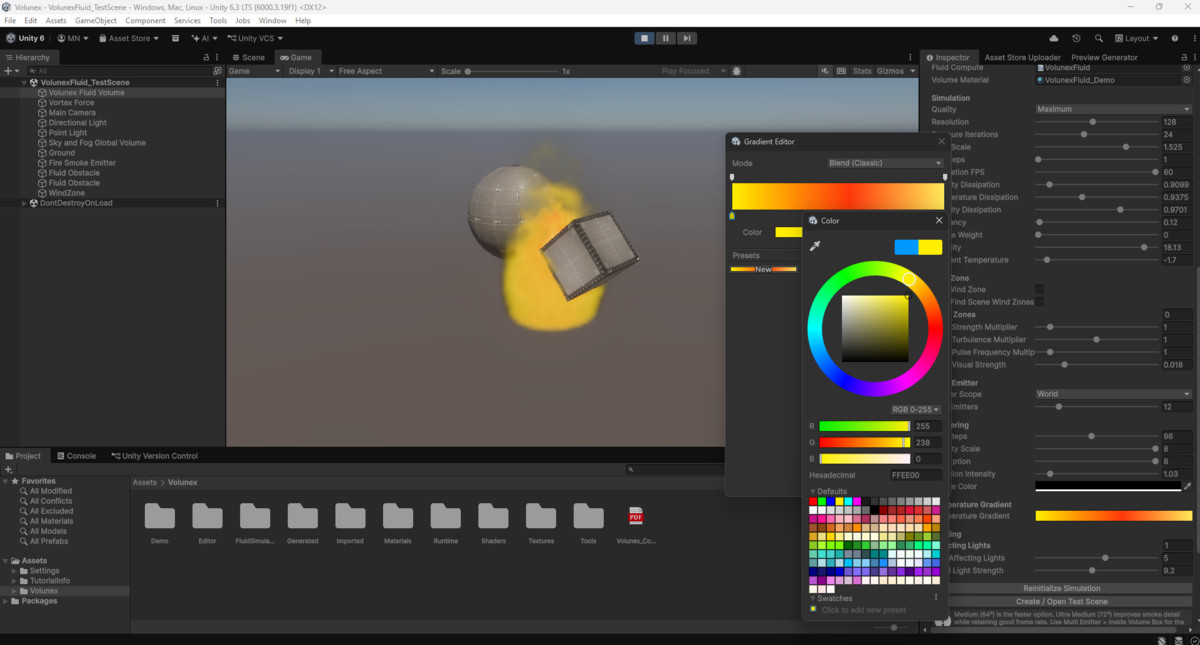Open the GameObject menu
The height and width of the screenshot is (645, 1200).
click(x=96, y=20)
